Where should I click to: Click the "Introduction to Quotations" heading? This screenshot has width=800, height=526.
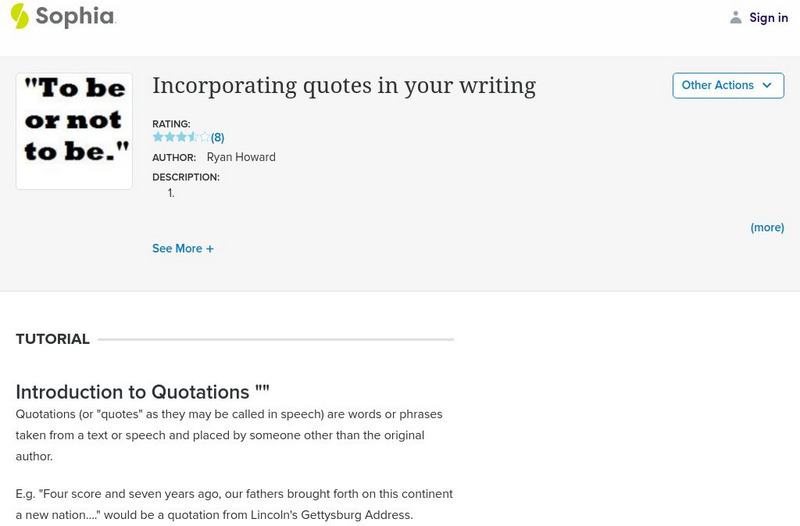pos(143,391)
